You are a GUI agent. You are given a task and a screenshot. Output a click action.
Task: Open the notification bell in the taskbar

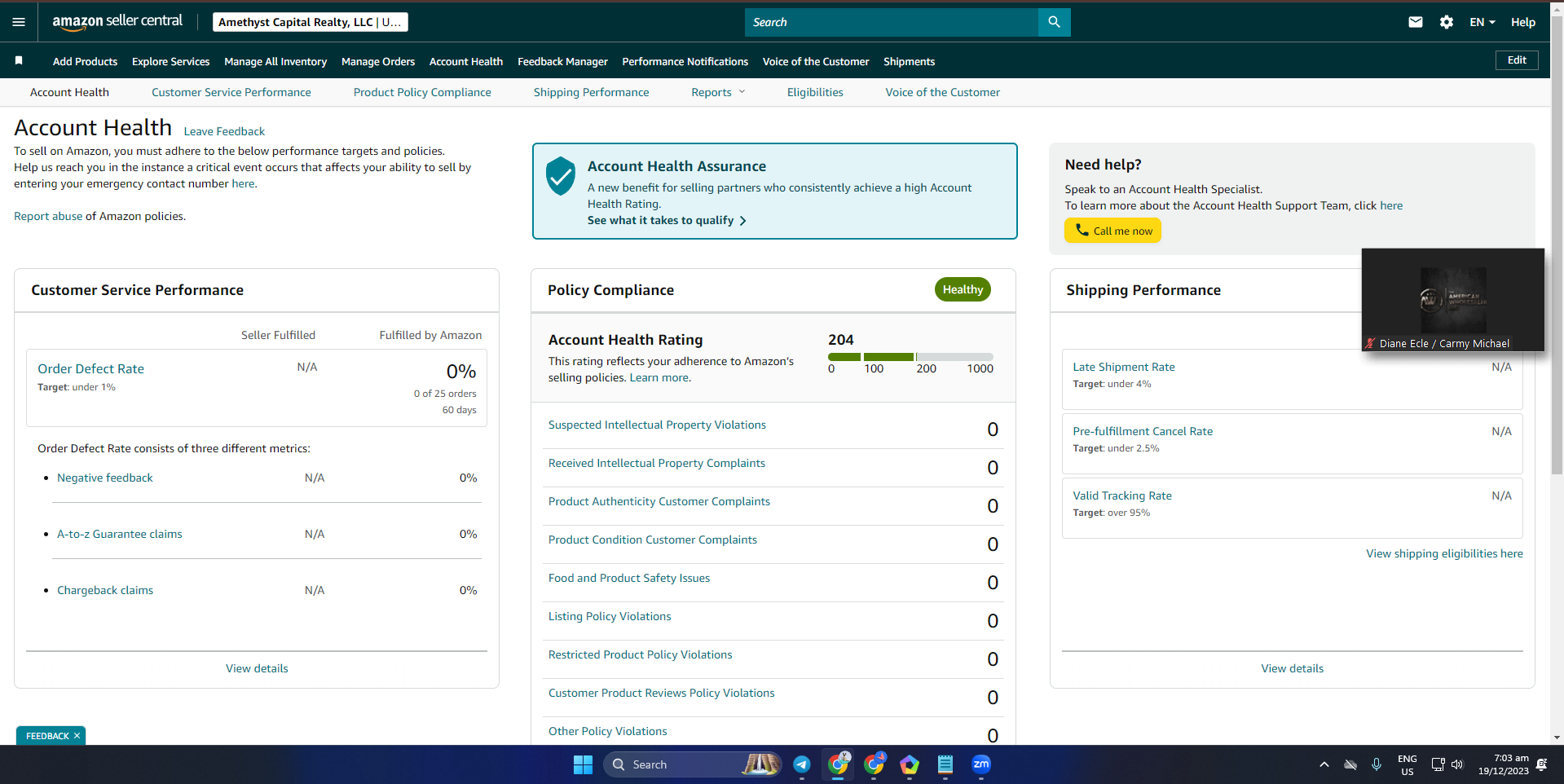[x=1541, y=764]
